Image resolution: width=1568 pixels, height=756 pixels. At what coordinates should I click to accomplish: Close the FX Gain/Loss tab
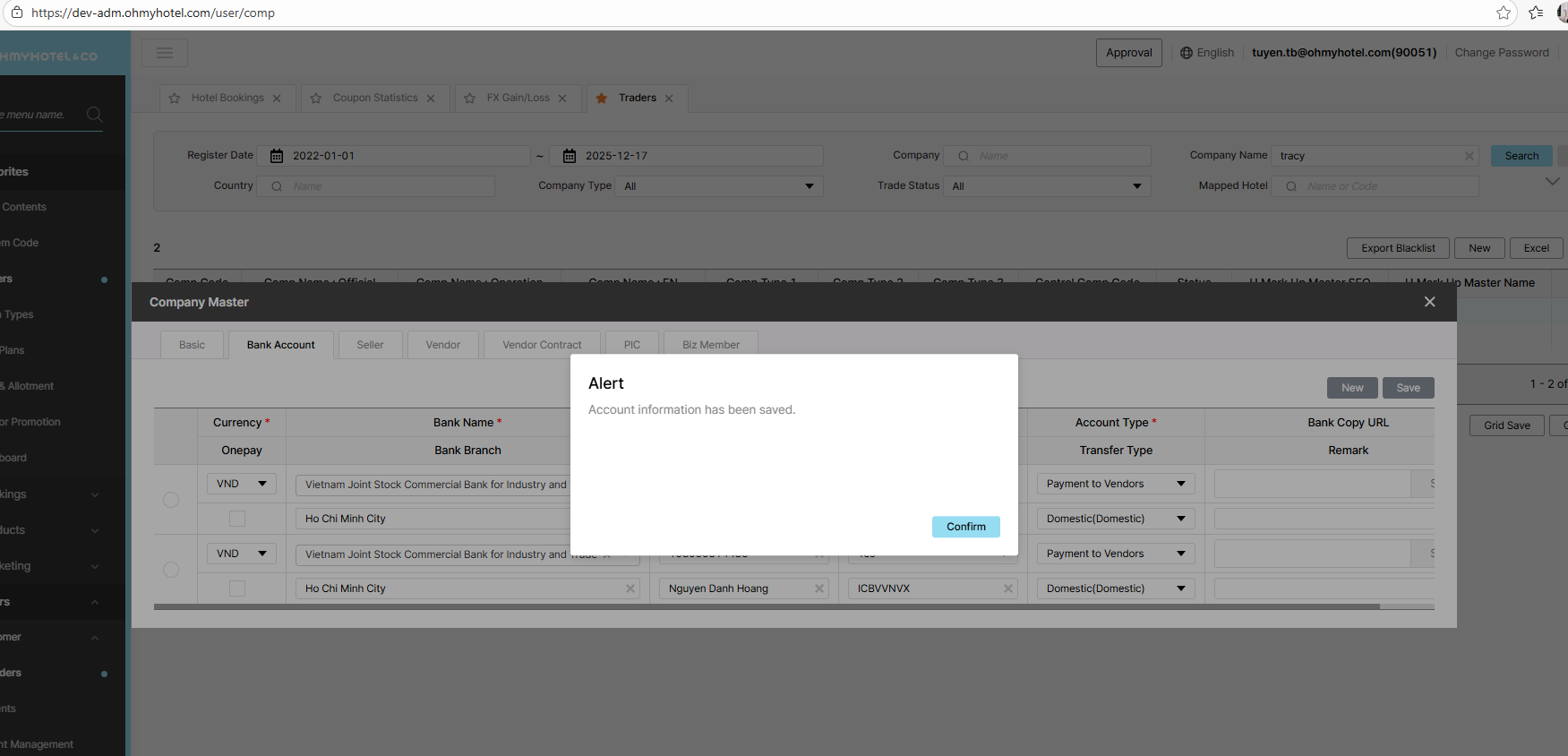coord(562,99)
